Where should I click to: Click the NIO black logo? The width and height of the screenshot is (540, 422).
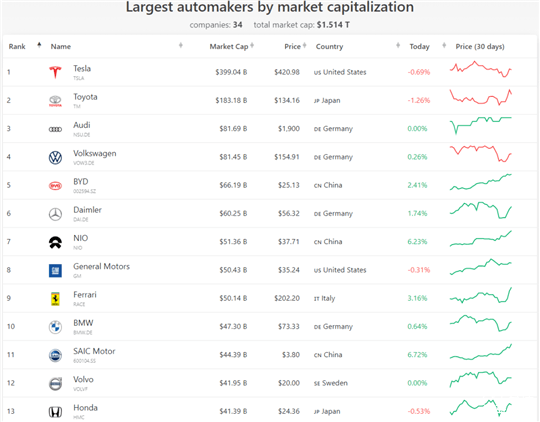point(55,243)
